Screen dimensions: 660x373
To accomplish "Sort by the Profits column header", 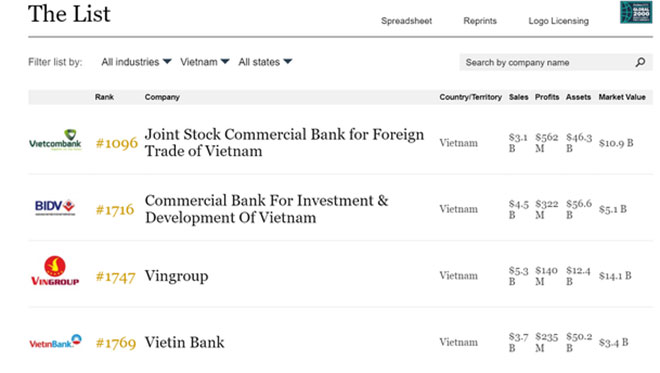I will tap(547, 97).
